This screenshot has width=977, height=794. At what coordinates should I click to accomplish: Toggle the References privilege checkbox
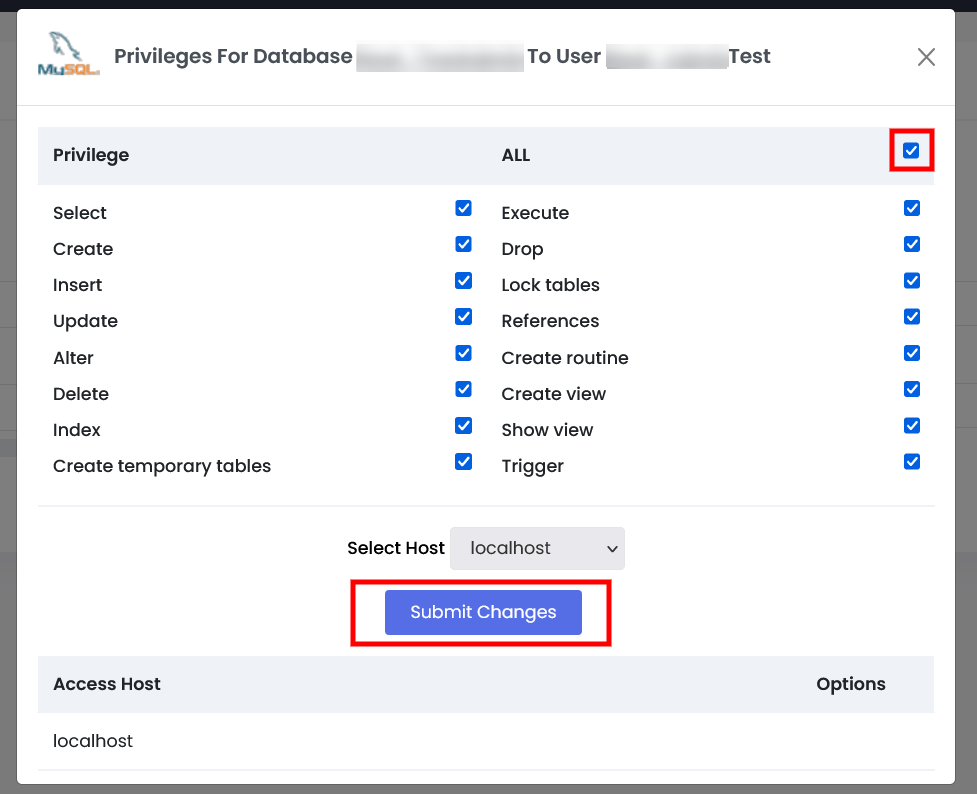[911, 317]
